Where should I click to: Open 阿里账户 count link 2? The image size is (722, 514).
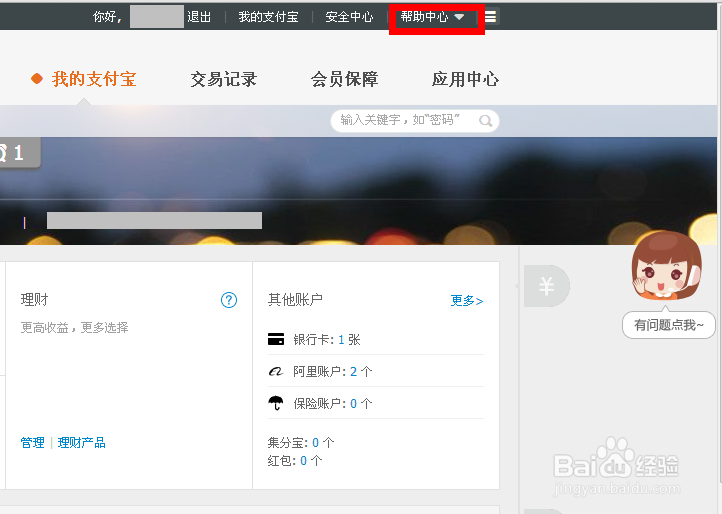coord(354,372)
